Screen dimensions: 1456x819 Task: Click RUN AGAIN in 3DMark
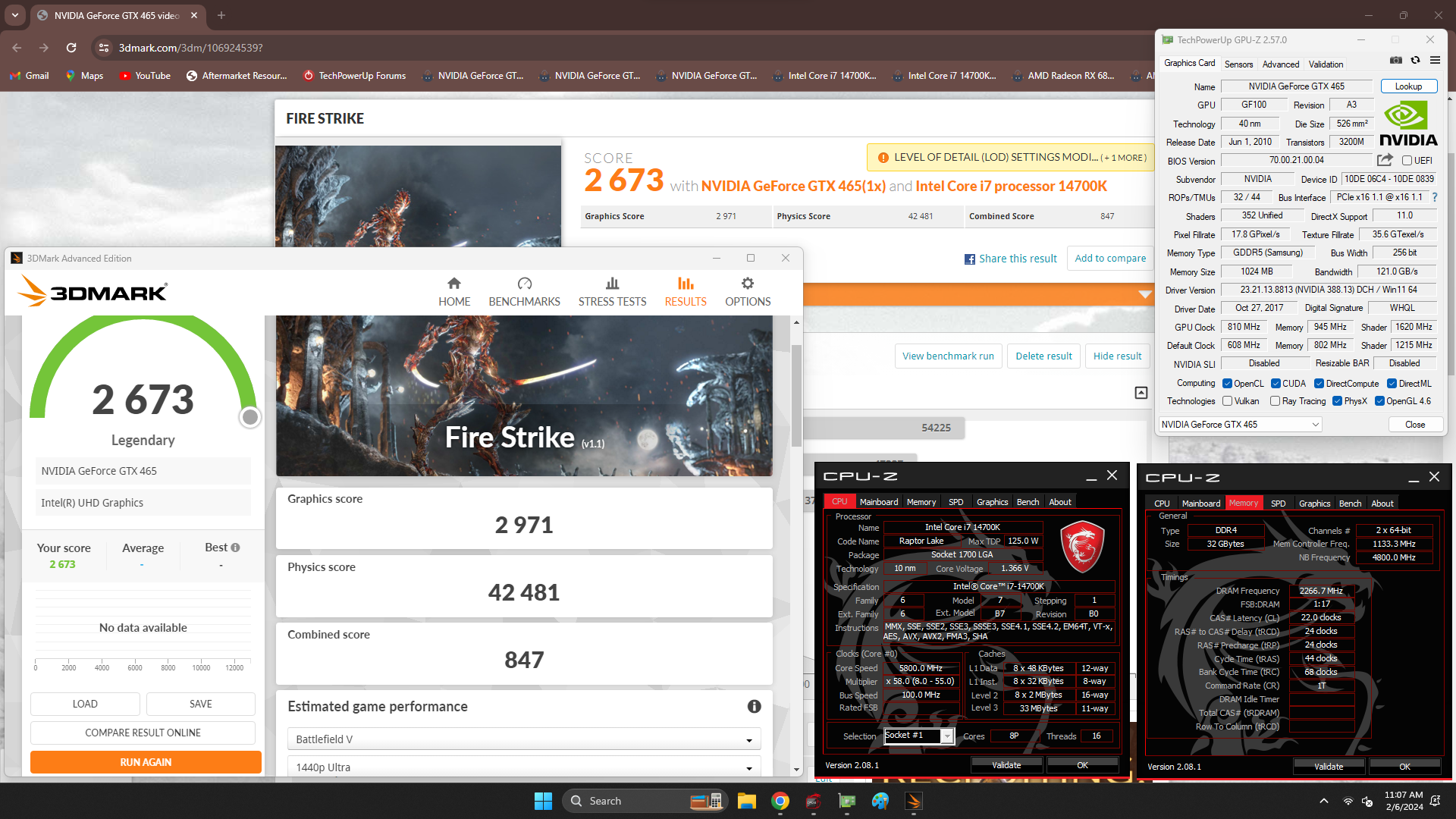pos(146,762)
